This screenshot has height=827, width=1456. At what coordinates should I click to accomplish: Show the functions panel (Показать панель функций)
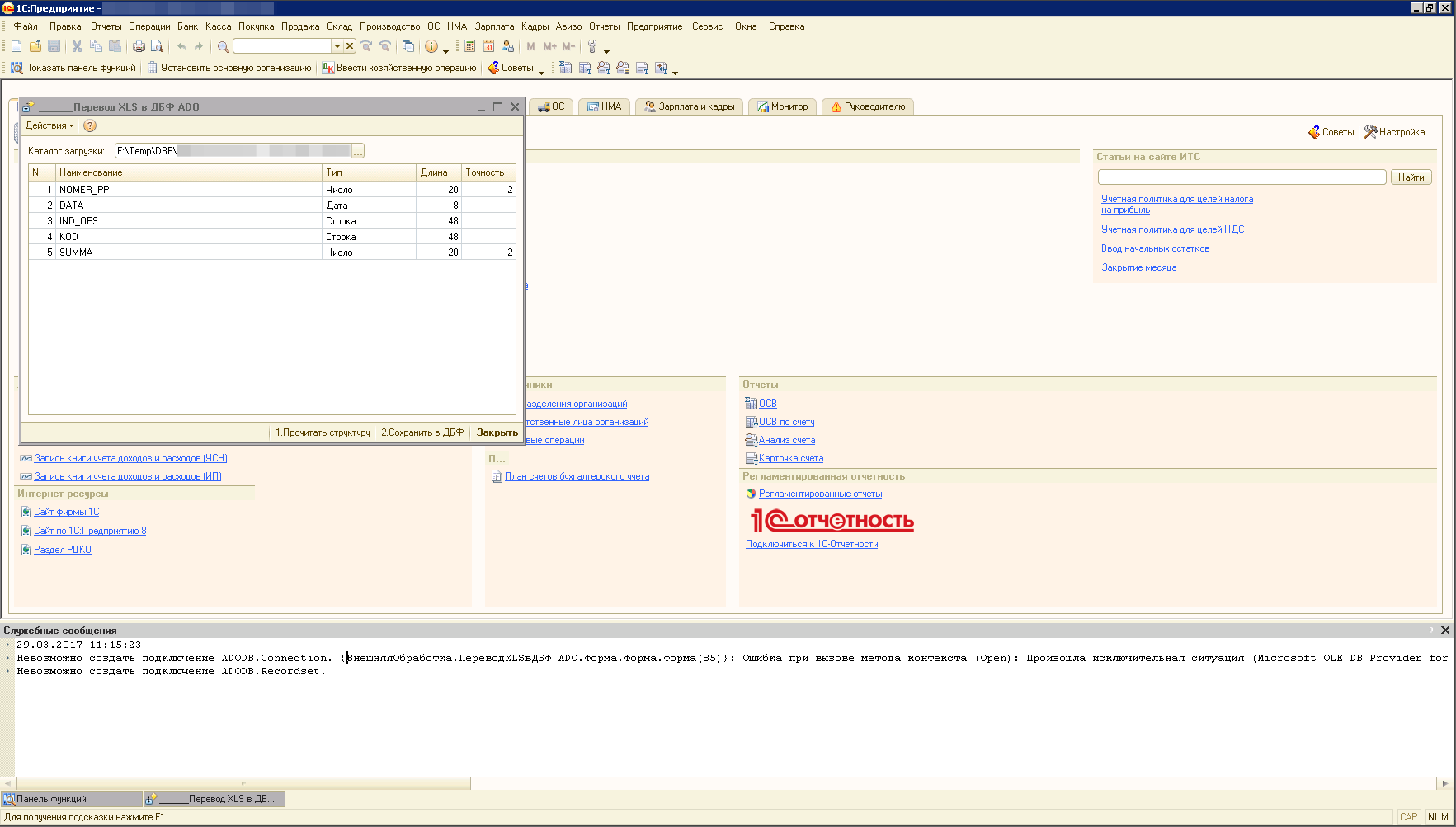73,68
